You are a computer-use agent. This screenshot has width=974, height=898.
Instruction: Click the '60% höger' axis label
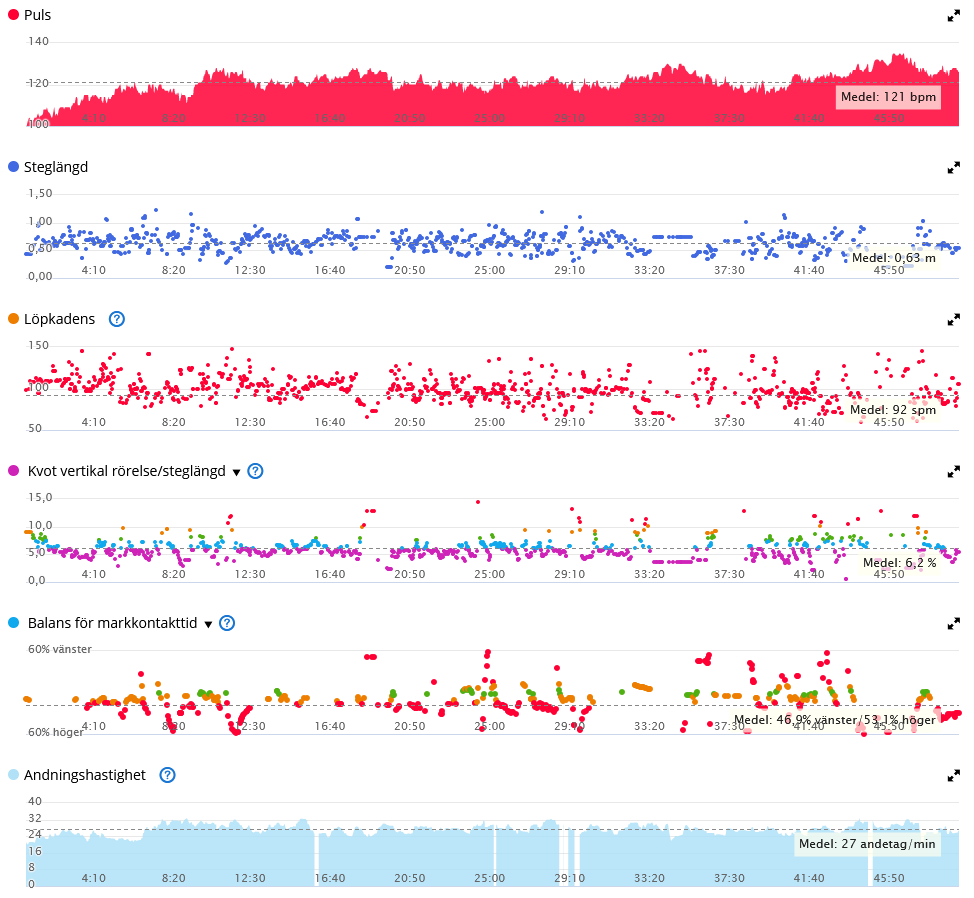[x=56, y=733]
